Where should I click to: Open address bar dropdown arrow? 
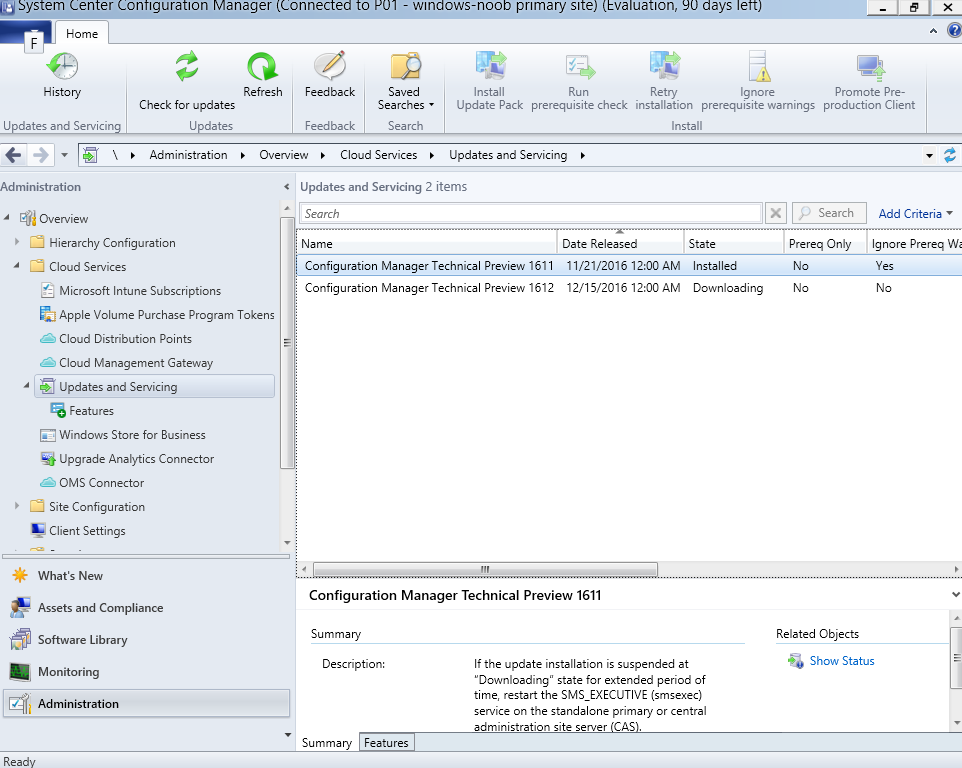[x=929, y=156]
